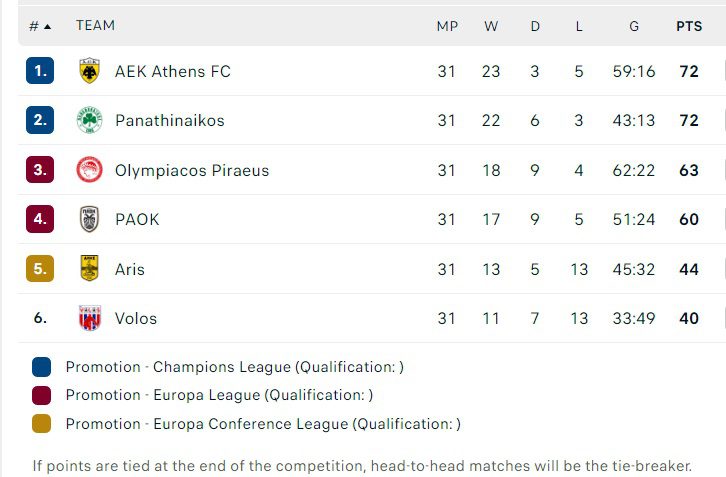726x477 pixels.
Task: Click the Aris yellow club badge
Action: (x=89, y=269)
